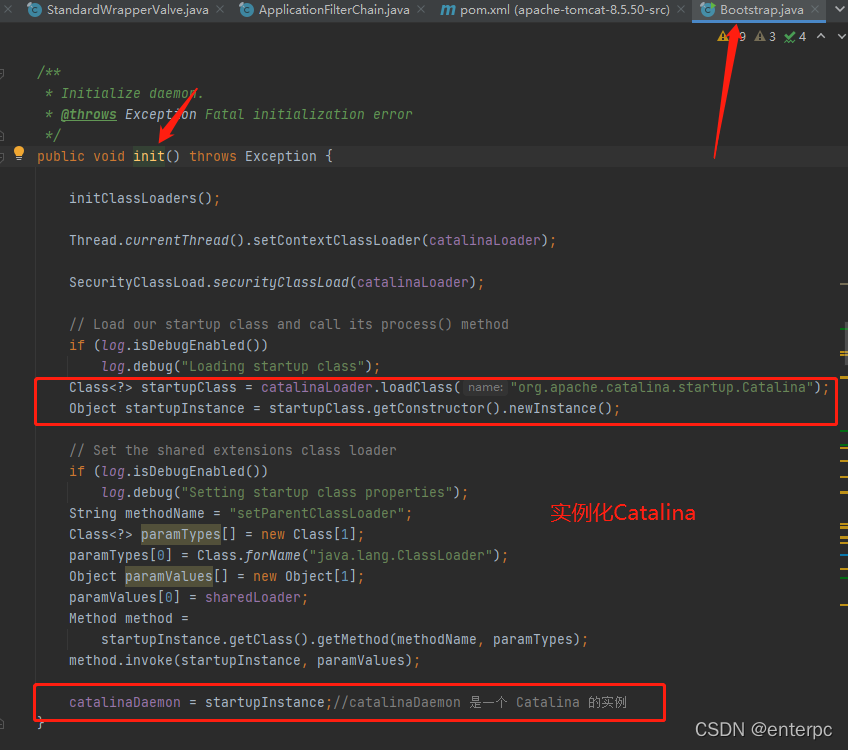This screenshot has width=848, height=750.
Task: Open the weak warnings count showing 3
Action: point(765,36)
